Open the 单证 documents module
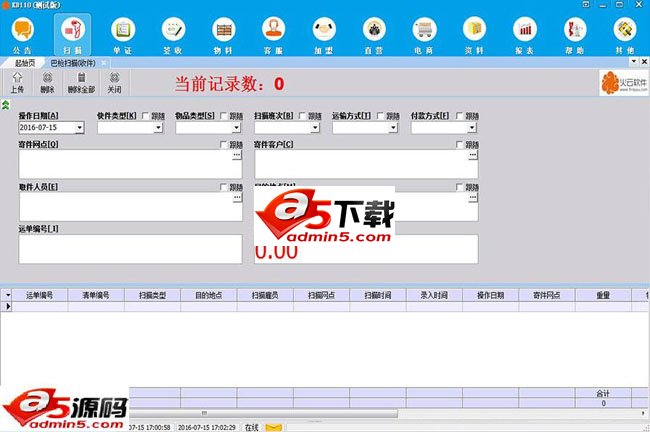The image size is (650, 432). click(x=123, y=35)
